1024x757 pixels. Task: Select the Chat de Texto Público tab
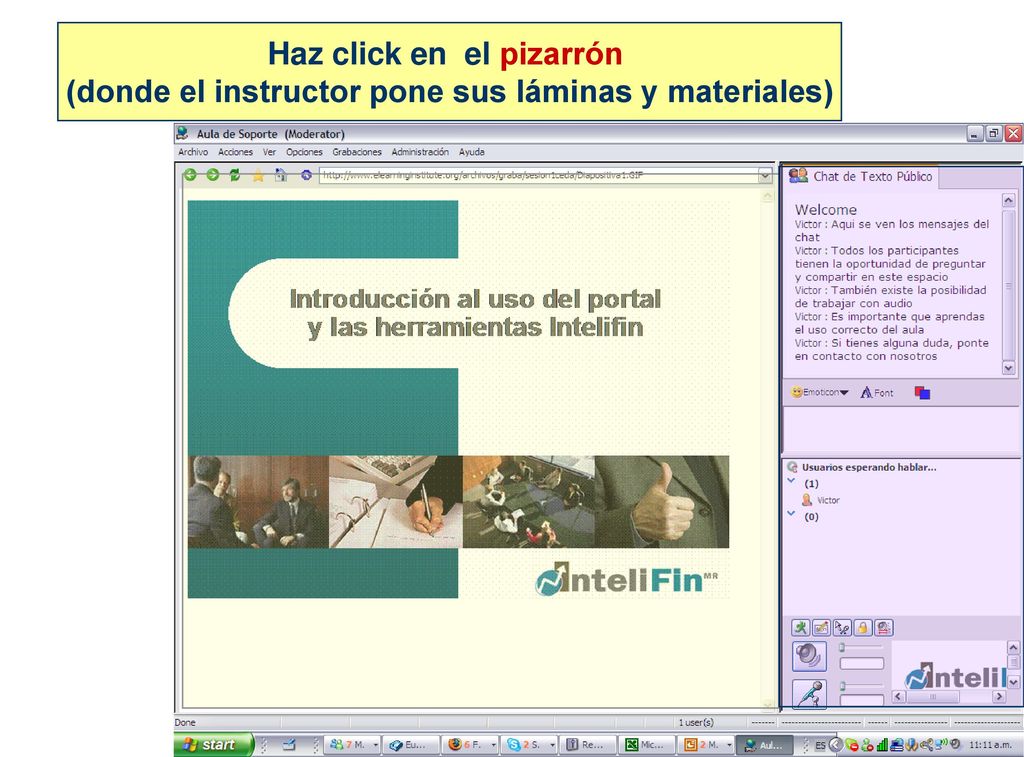(861, 176)
